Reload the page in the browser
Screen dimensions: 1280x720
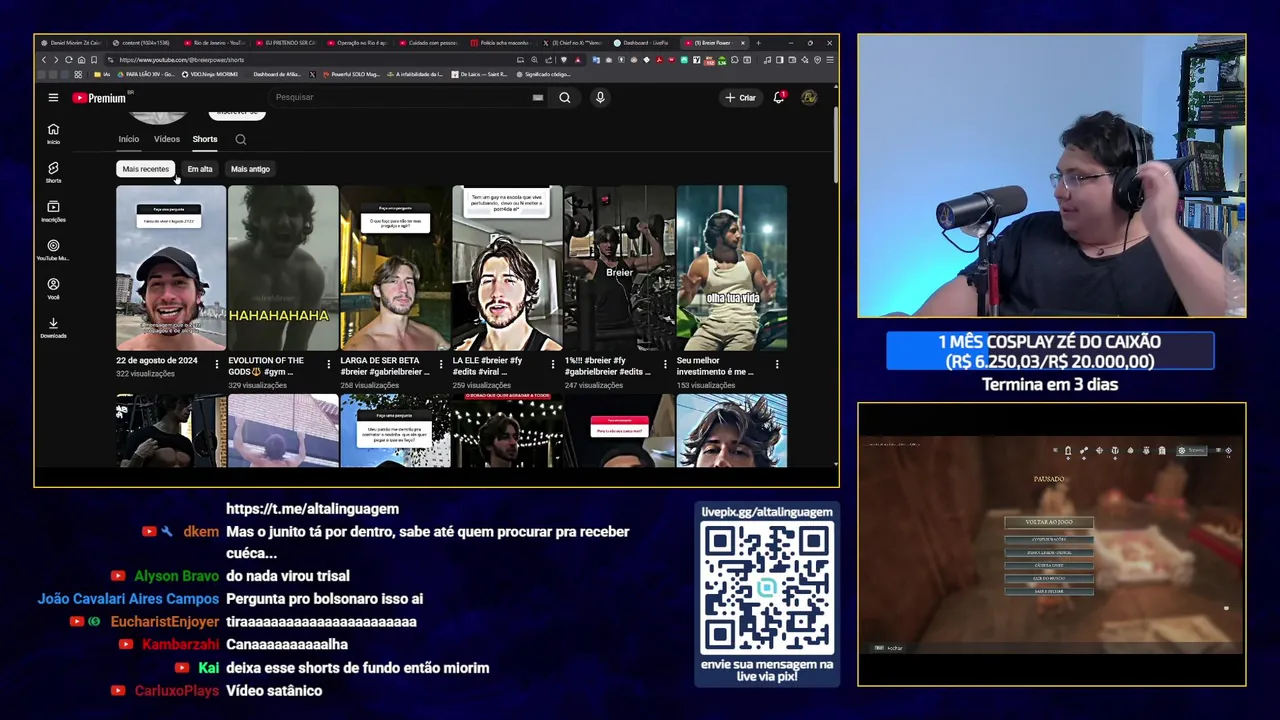pyautogui.click(x=69, y=60)
